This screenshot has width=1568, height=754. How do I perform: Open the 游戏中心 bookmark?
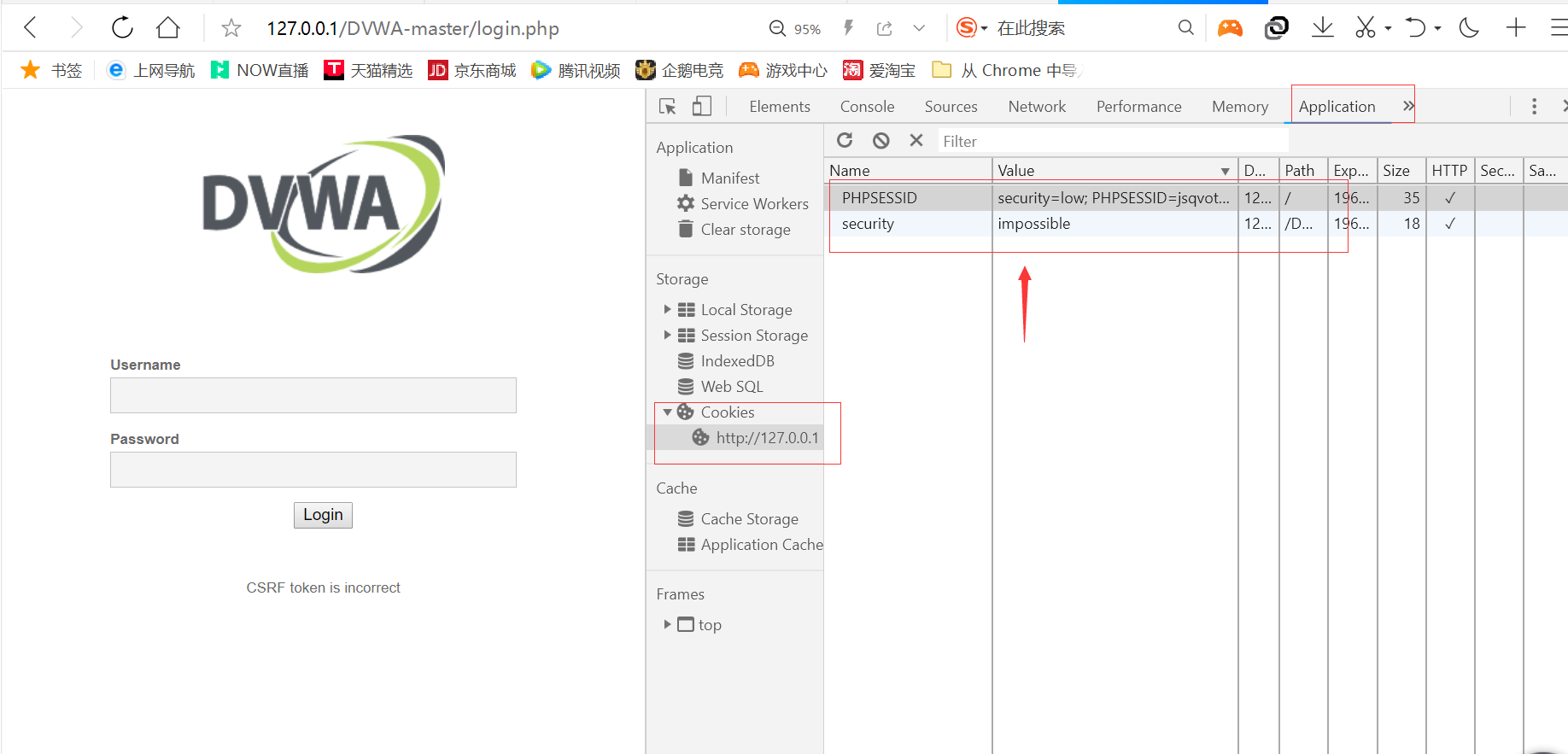tap(783, 70)
